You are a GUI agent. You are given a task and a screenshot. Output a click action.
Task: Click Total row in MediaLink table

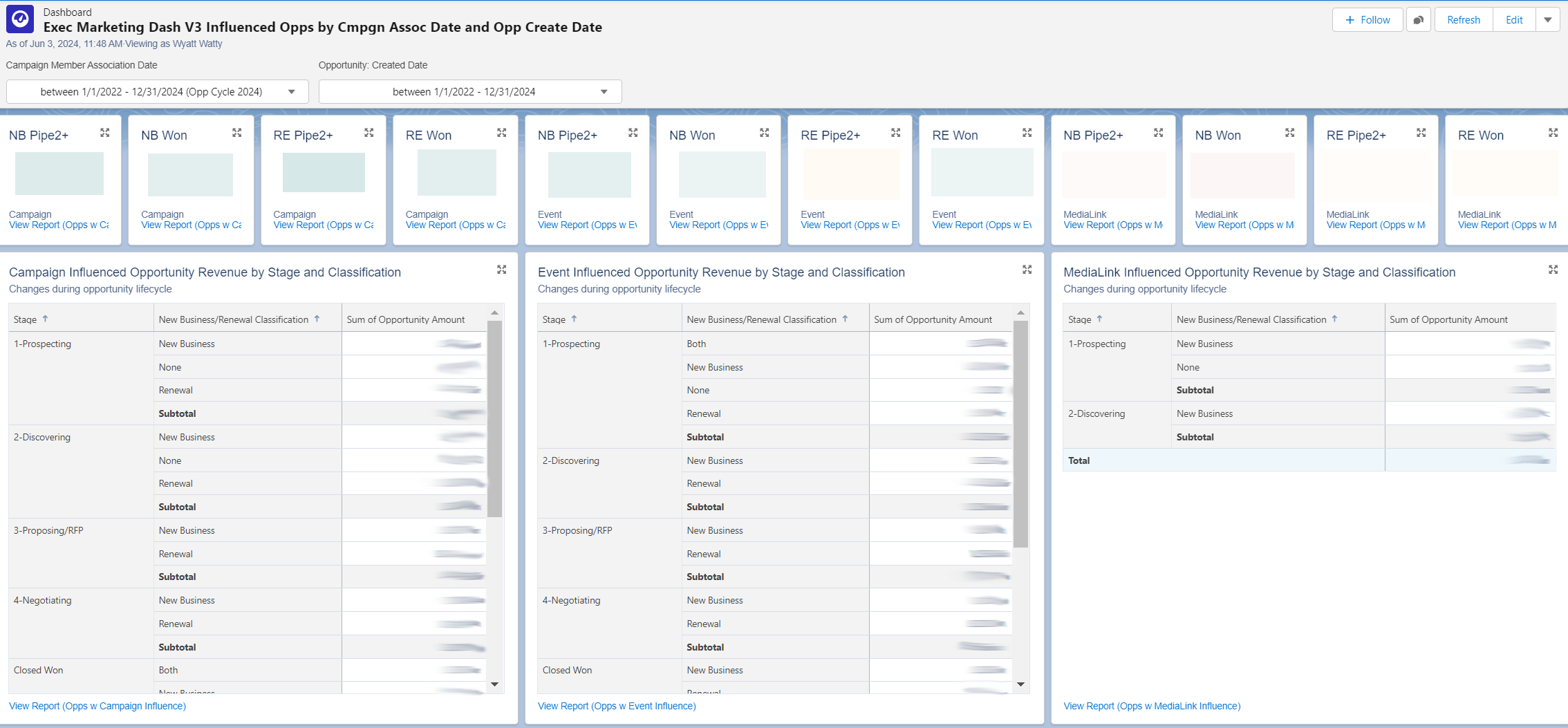click(x=1309, y=460)
